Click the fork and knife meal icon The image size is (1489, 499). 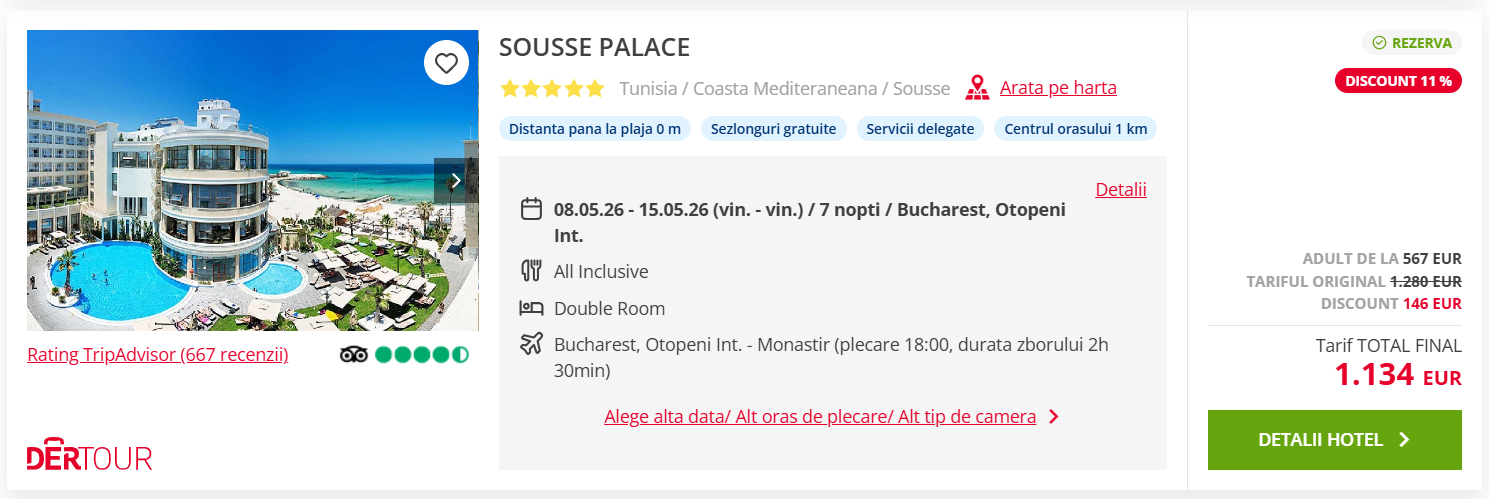click(531, 271)
